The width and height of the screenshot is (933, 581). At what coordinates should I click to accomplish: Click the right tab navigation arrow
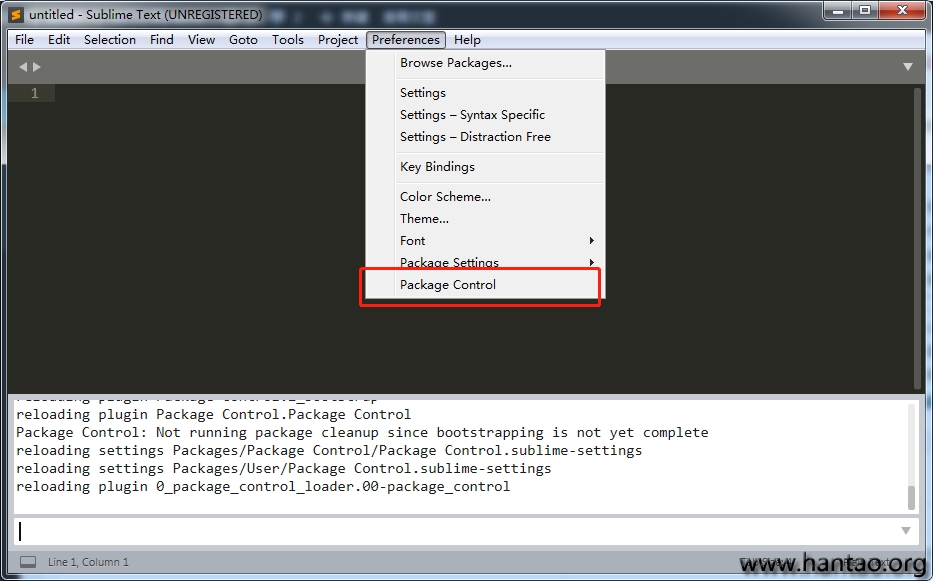tap(38, 67)
